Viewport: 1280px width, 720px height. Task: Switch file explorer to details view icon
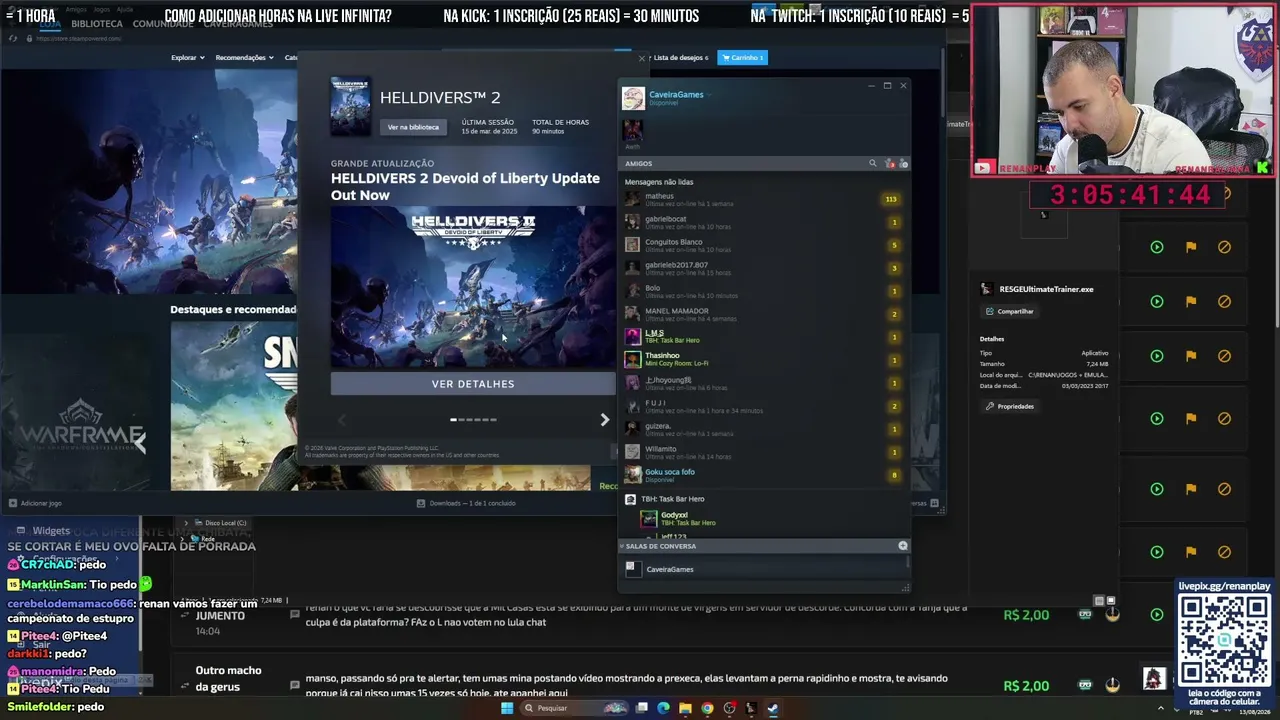coord(1099,601)
